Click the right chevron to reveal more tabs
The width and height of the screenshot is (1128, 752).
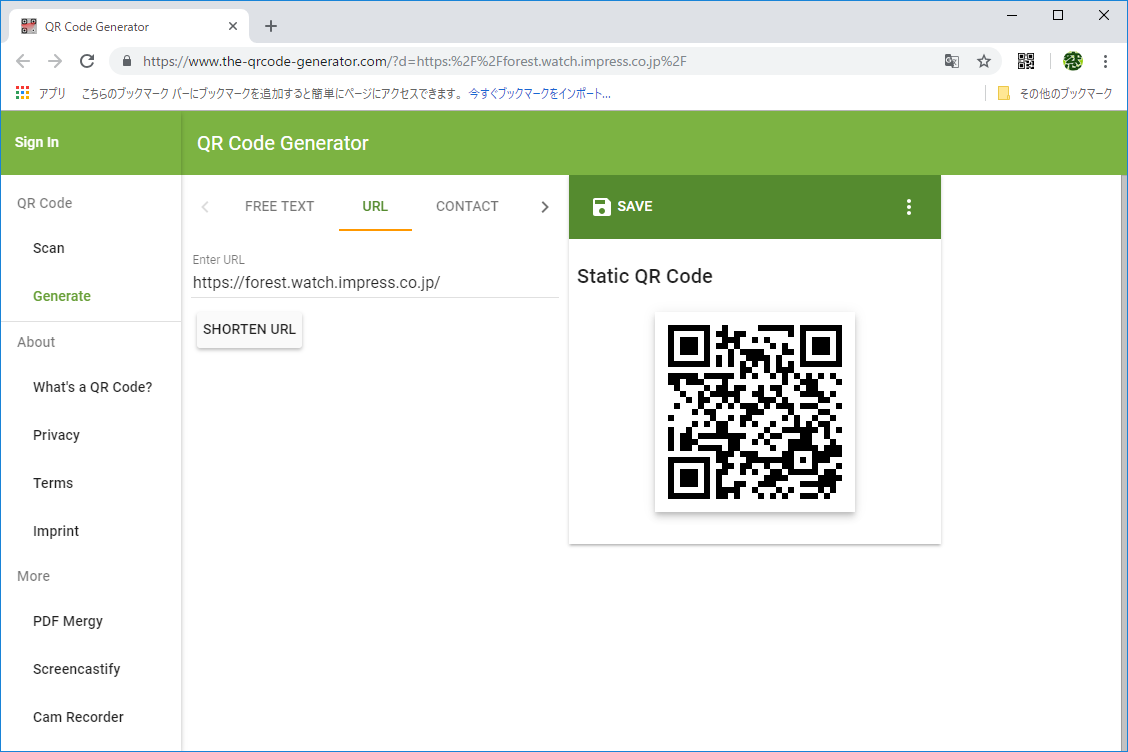pyautogui.click(x=545, y=206)
